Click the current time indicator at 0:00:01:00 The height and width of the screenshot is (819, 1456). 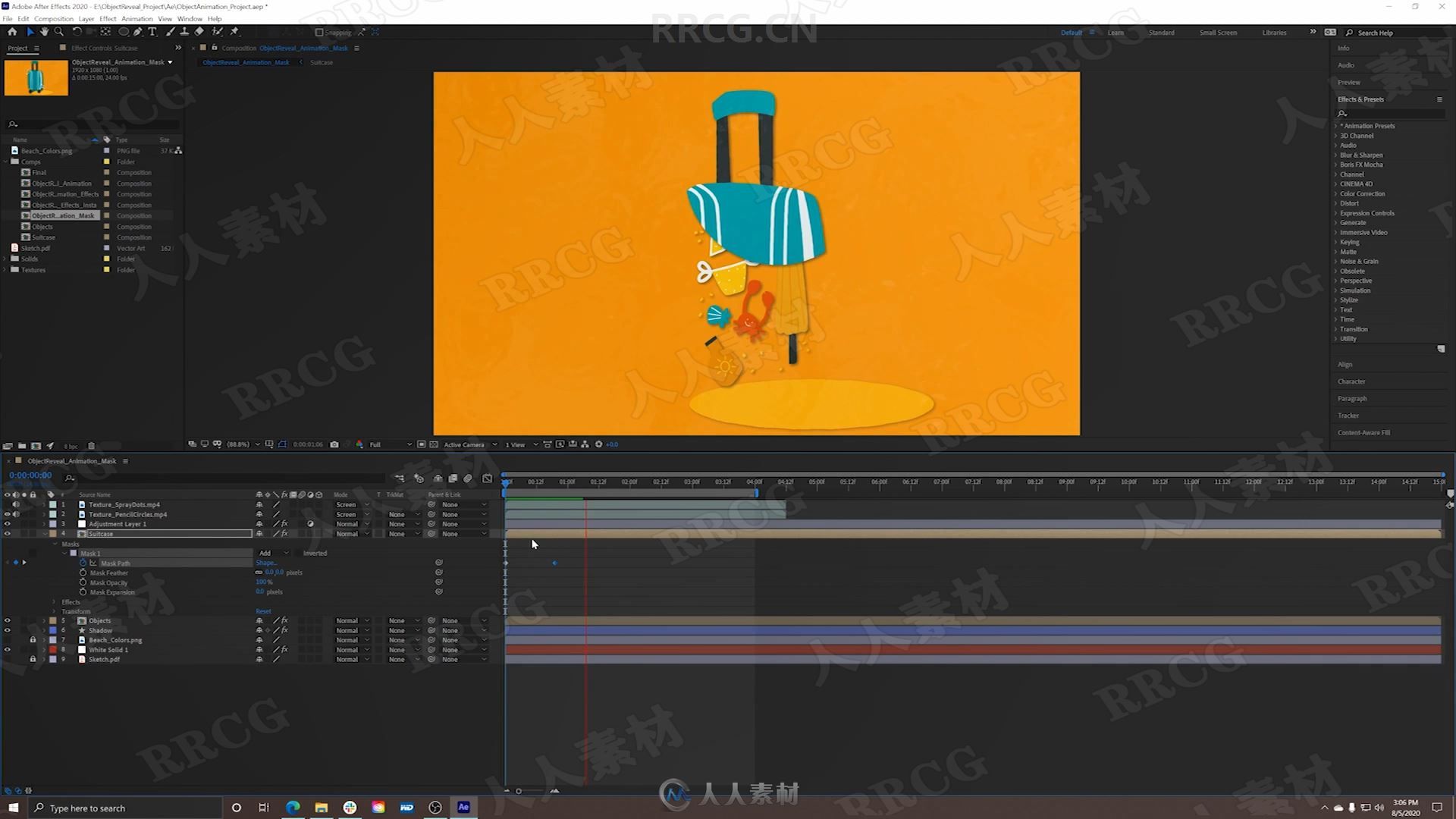pos(569,484)
